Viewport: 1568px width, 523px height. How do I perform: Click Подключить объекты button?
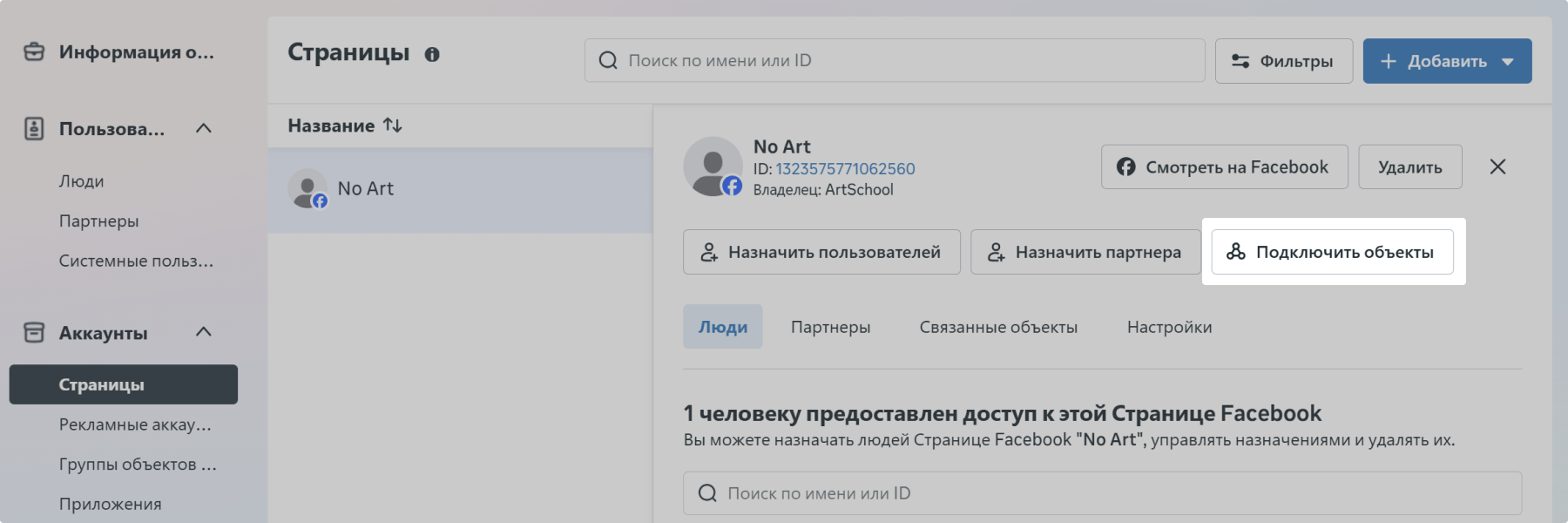(x=1332, y=252)
